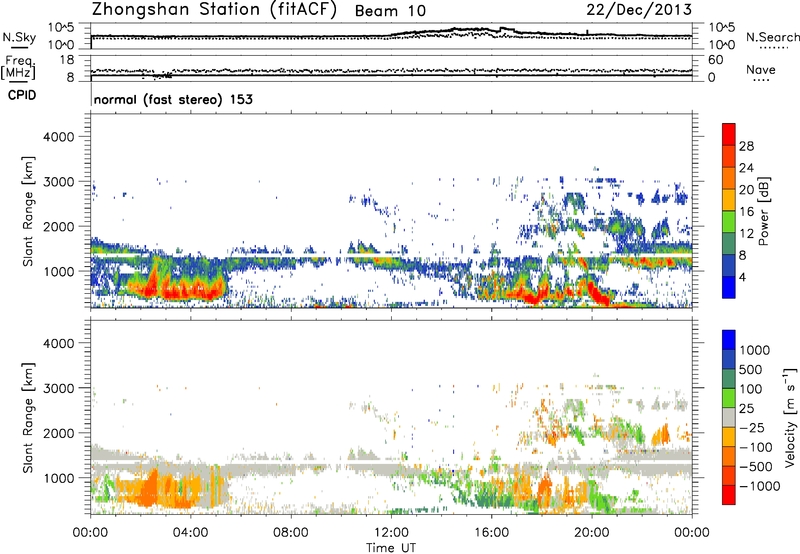
Task: Click the 'Power [dB]' colorbar title
Action: tap(763, 212)
